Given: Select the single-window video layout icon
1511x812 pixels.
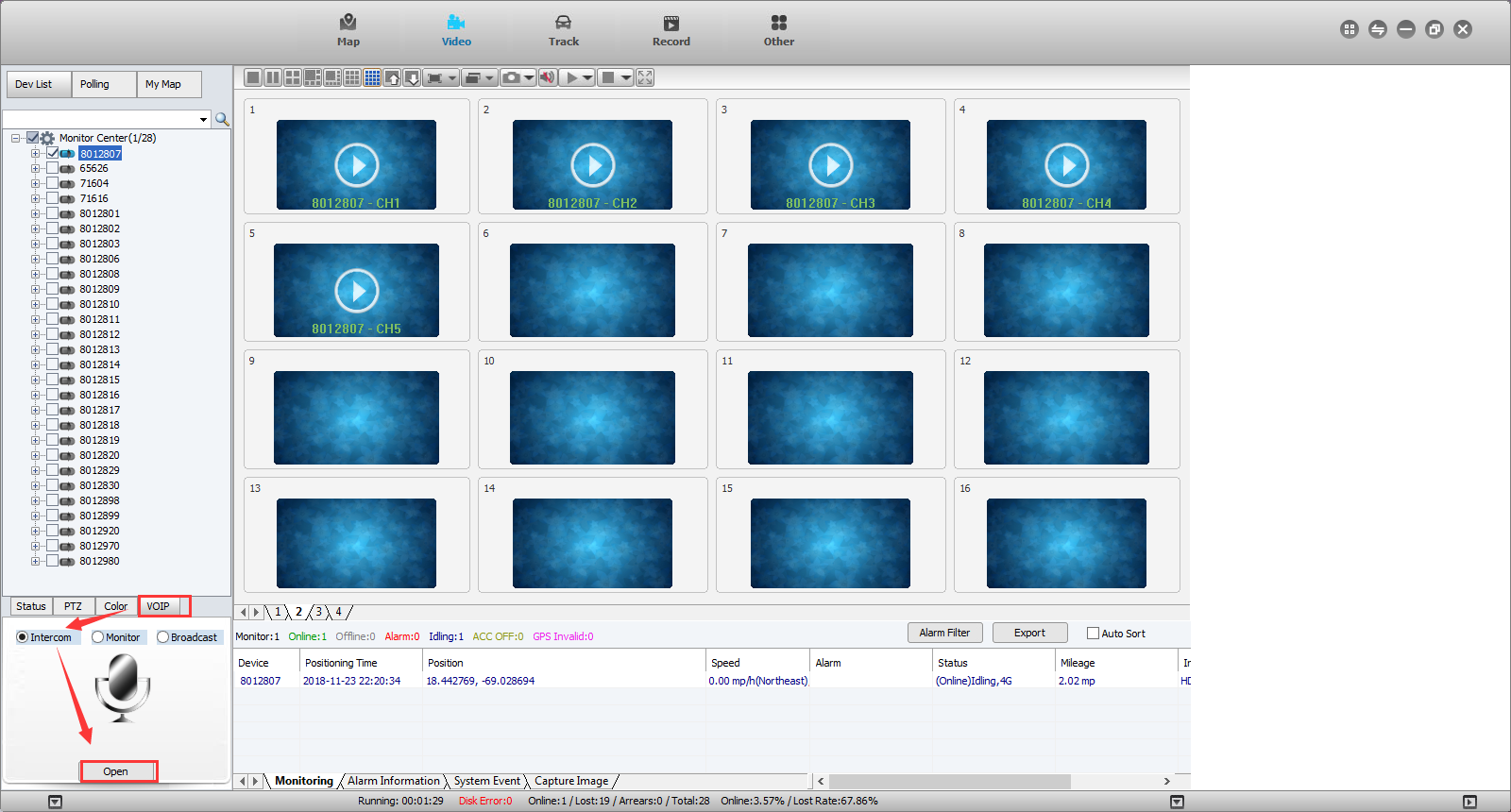Looking at the screenshot, I should 253,77.
